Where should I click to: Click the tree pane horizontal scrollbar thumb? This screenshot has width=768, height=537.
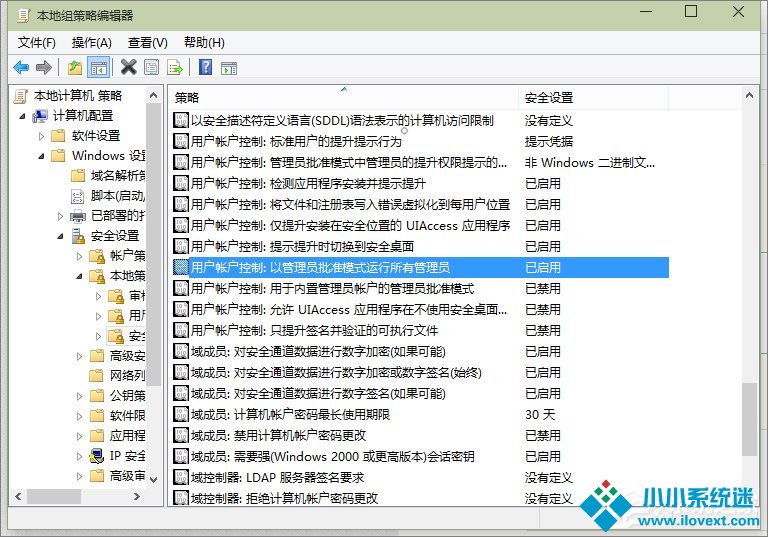(54, 496)
